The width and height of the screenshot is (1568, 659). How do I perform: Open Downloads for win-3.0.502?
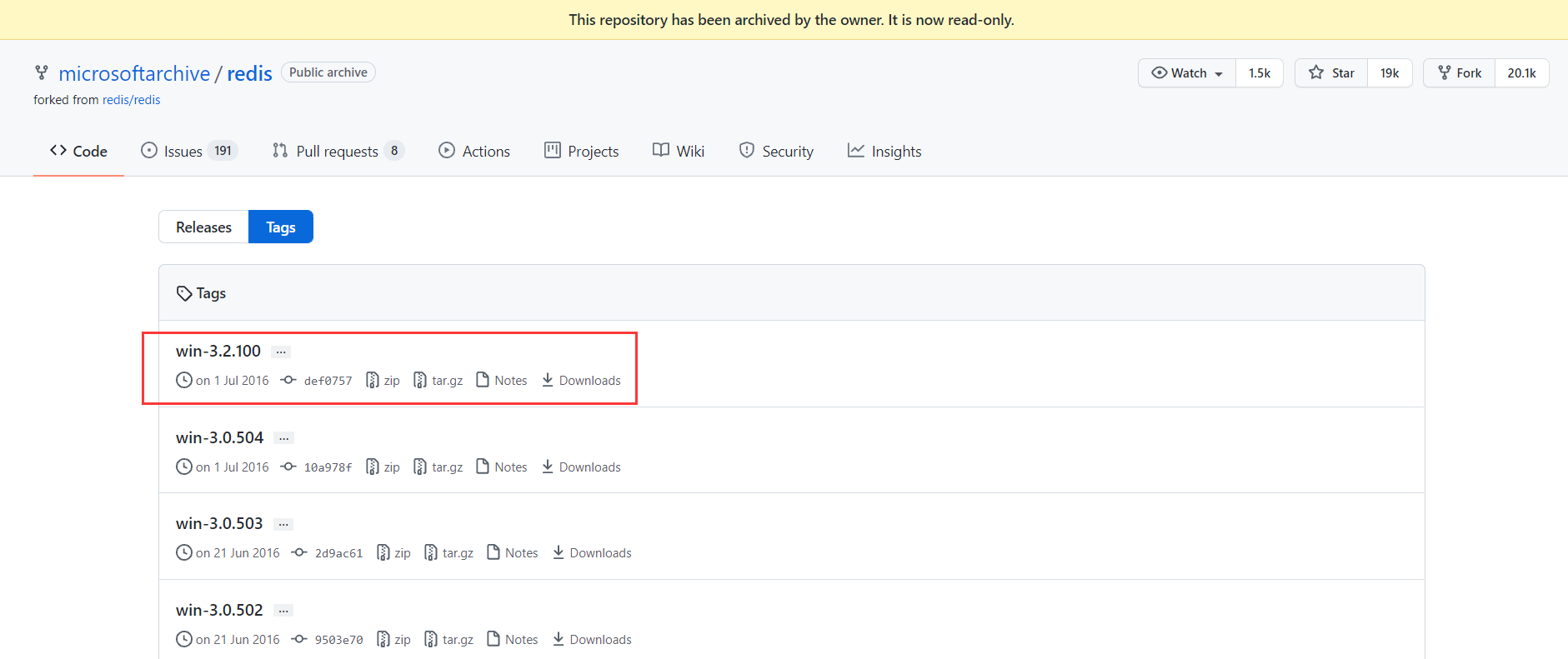(x=592, y=640)
